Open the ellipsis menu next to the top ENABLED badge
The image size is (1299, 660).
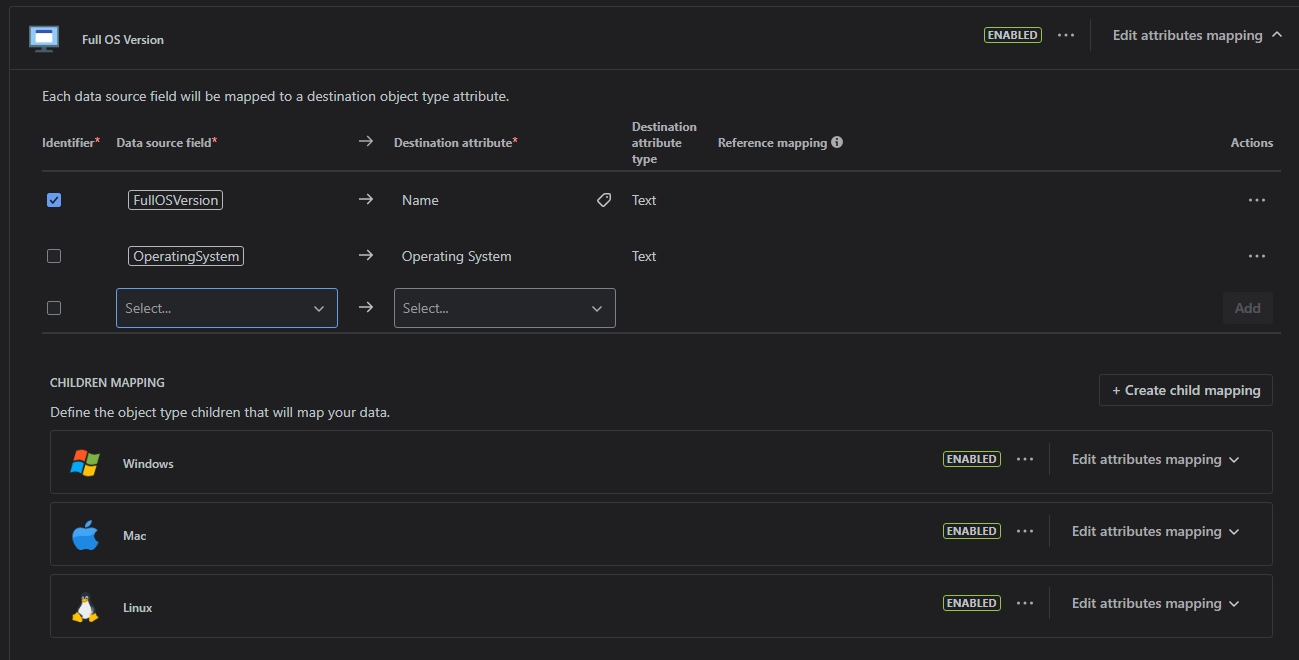pyautogui.click(x=1065, y=35)
